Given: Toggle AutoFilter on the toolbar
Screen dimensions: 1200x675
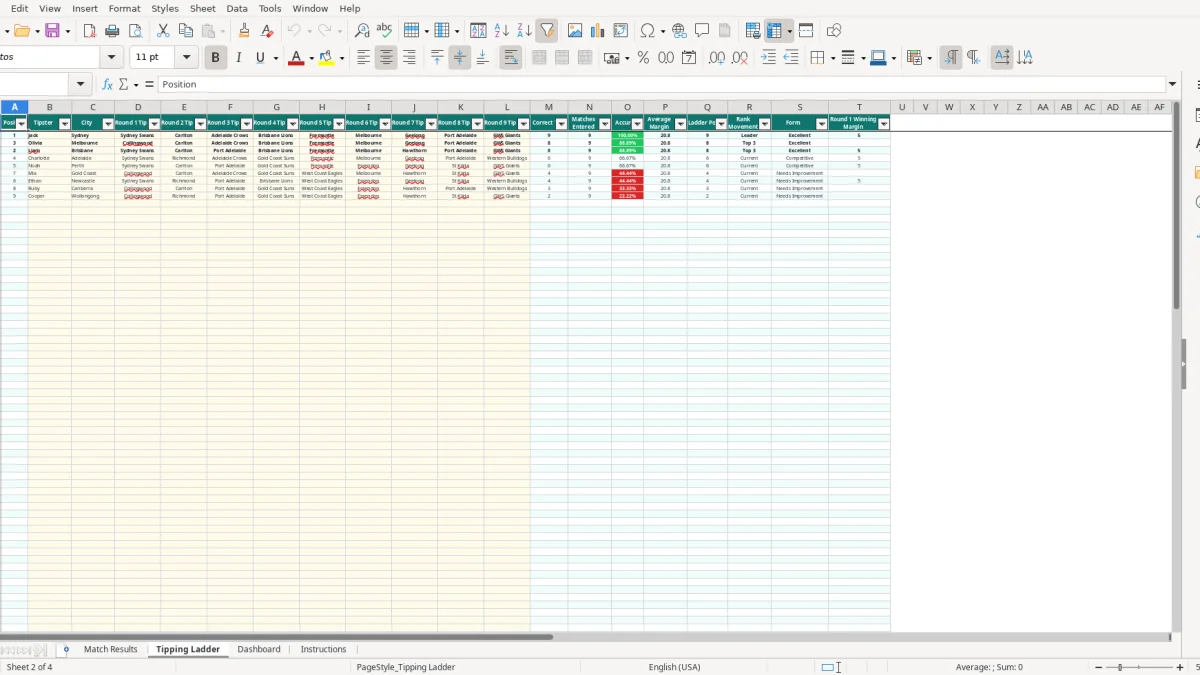Looking at the screenshot, I should click(547, 31).
